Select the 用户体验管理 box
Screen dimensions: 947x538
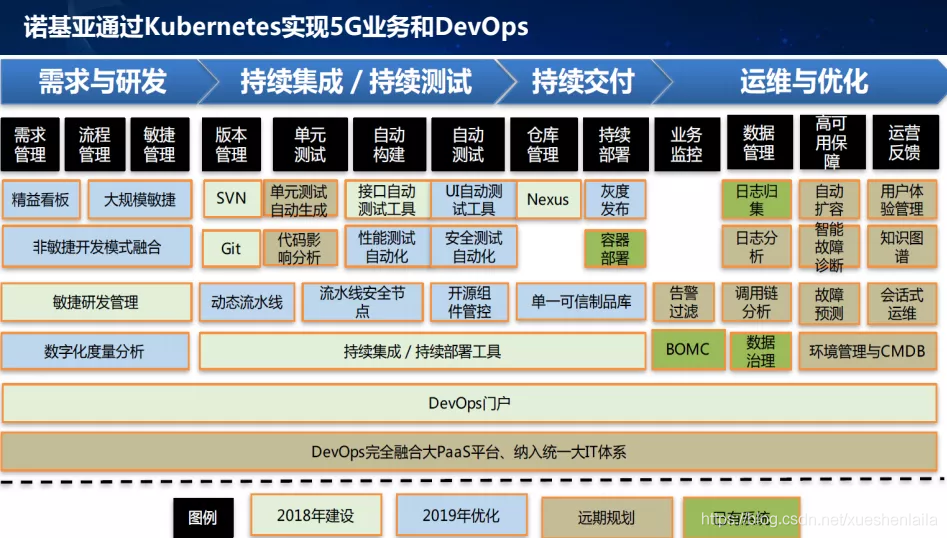point(902,200)
